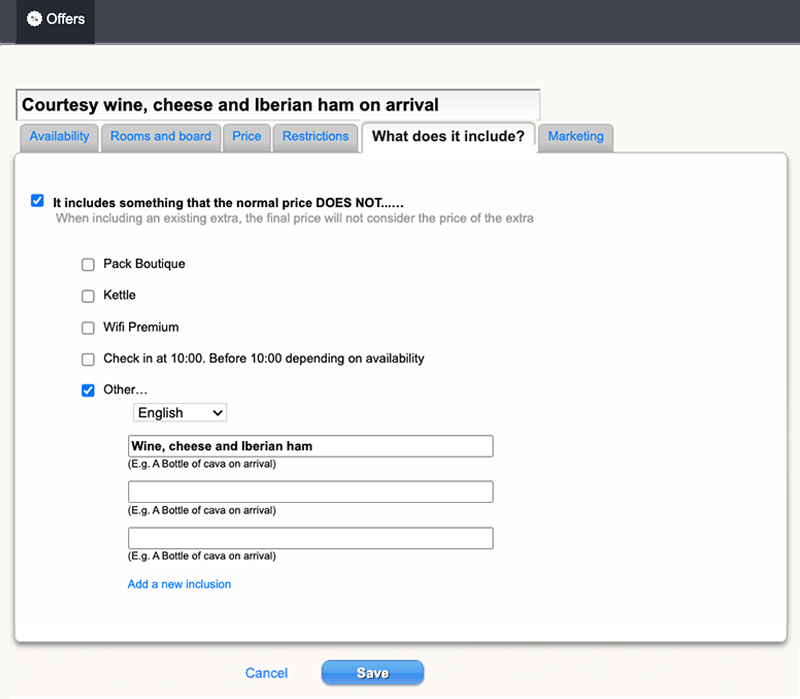Click the 'Other…' label text
The image size is (800, 699).
click(126, 390)
